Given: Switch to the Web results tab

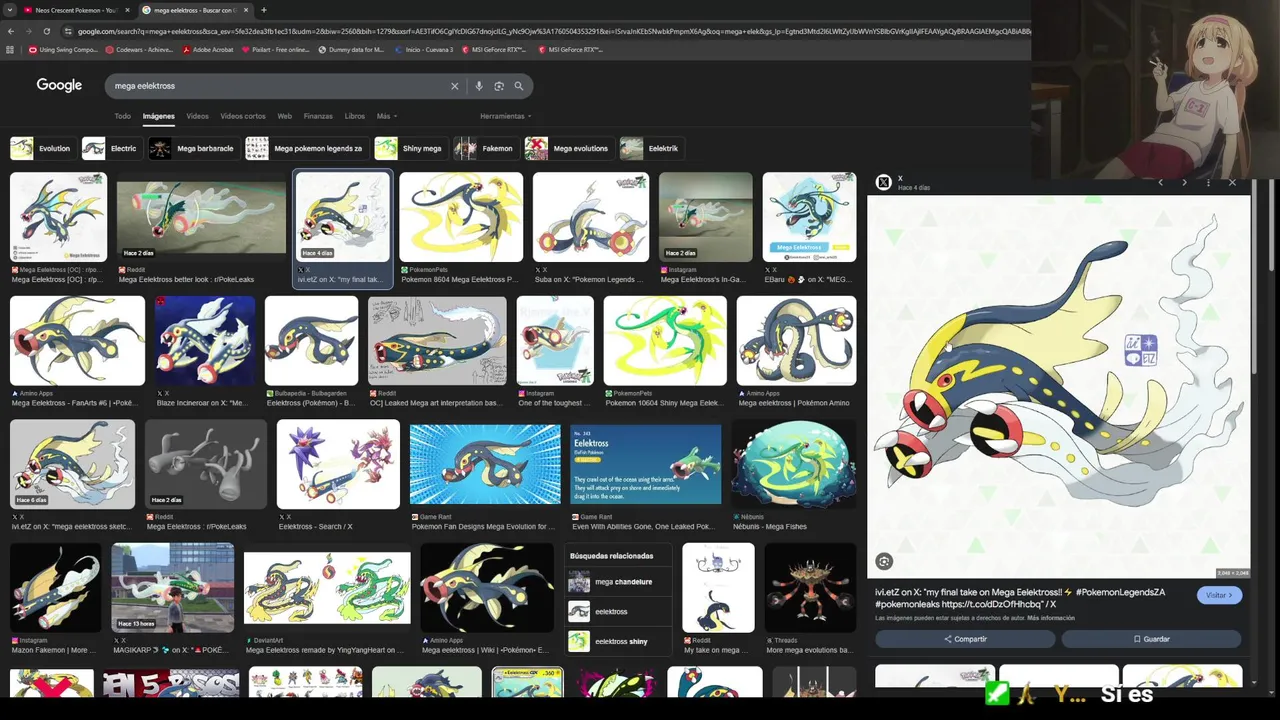Looking at the screenshot, I should pos(285,116).
